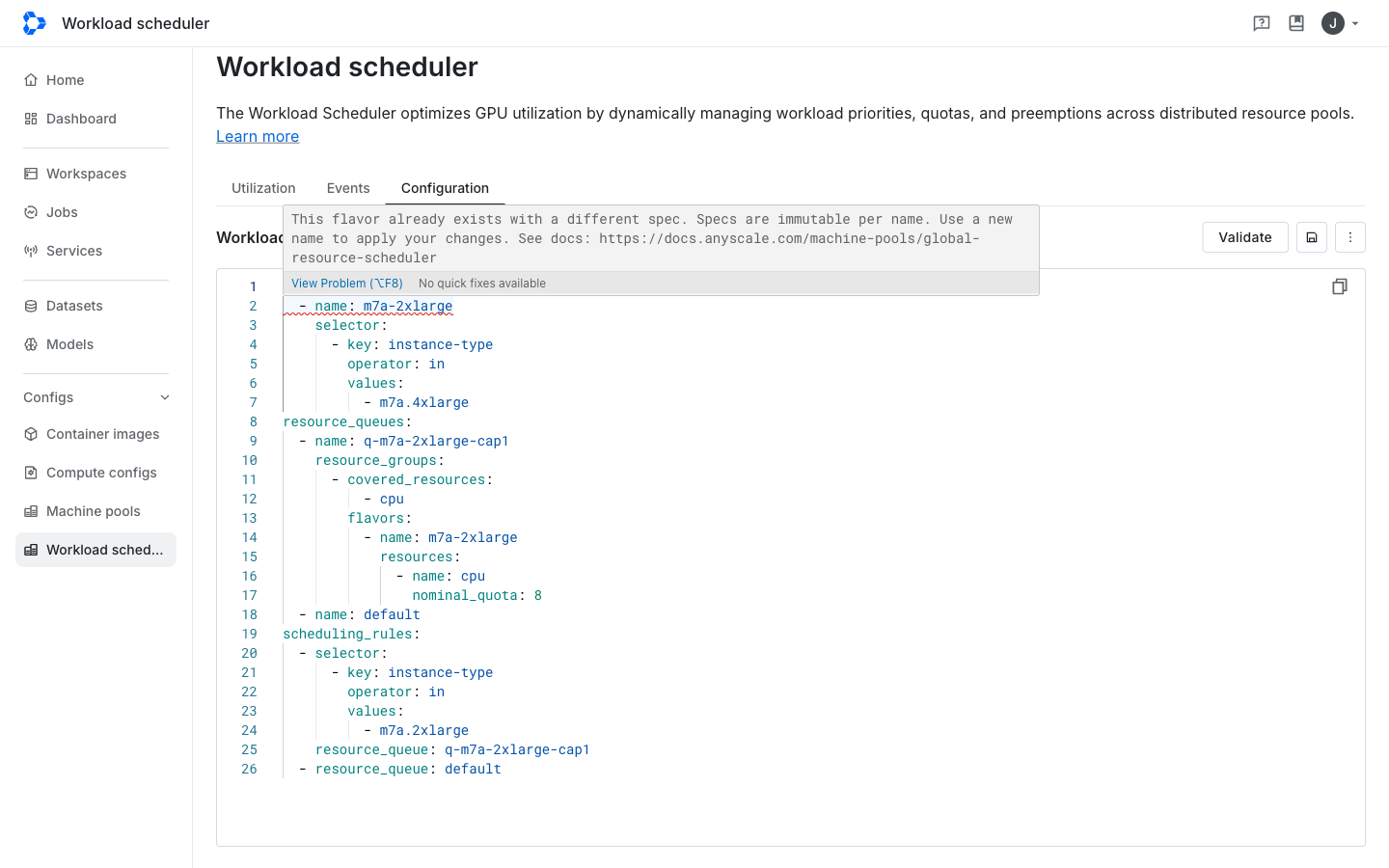Switch to the Events tab
This screenshot has height=868, width=1389.
pos(348,188)
